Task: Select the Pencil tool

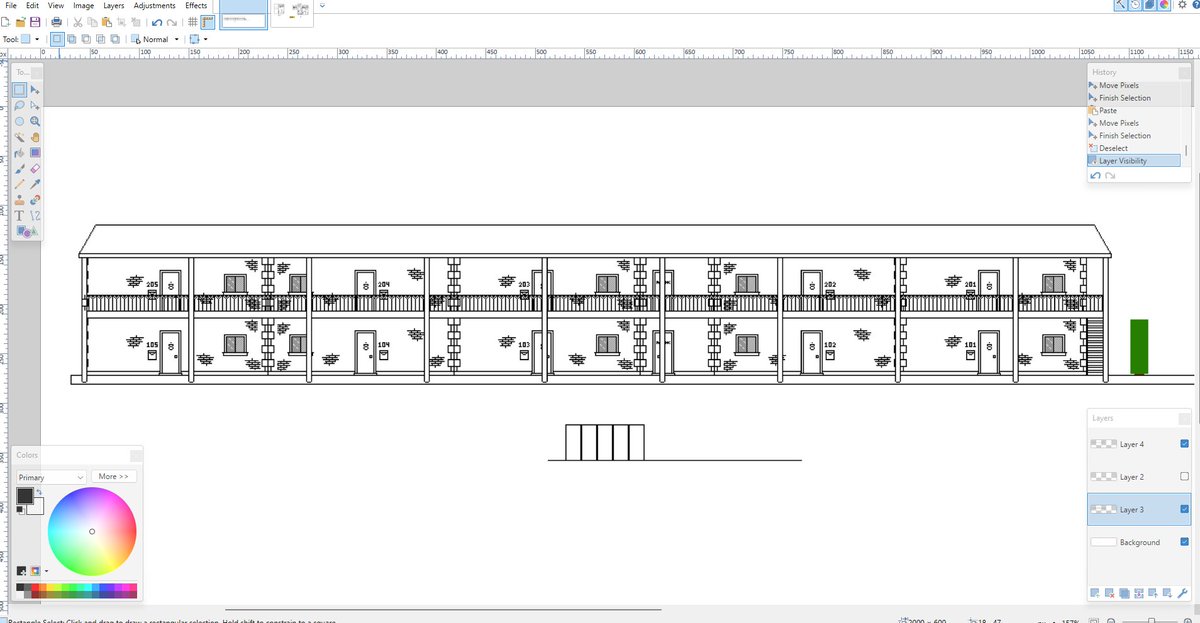Action: [x=20, y=184]
